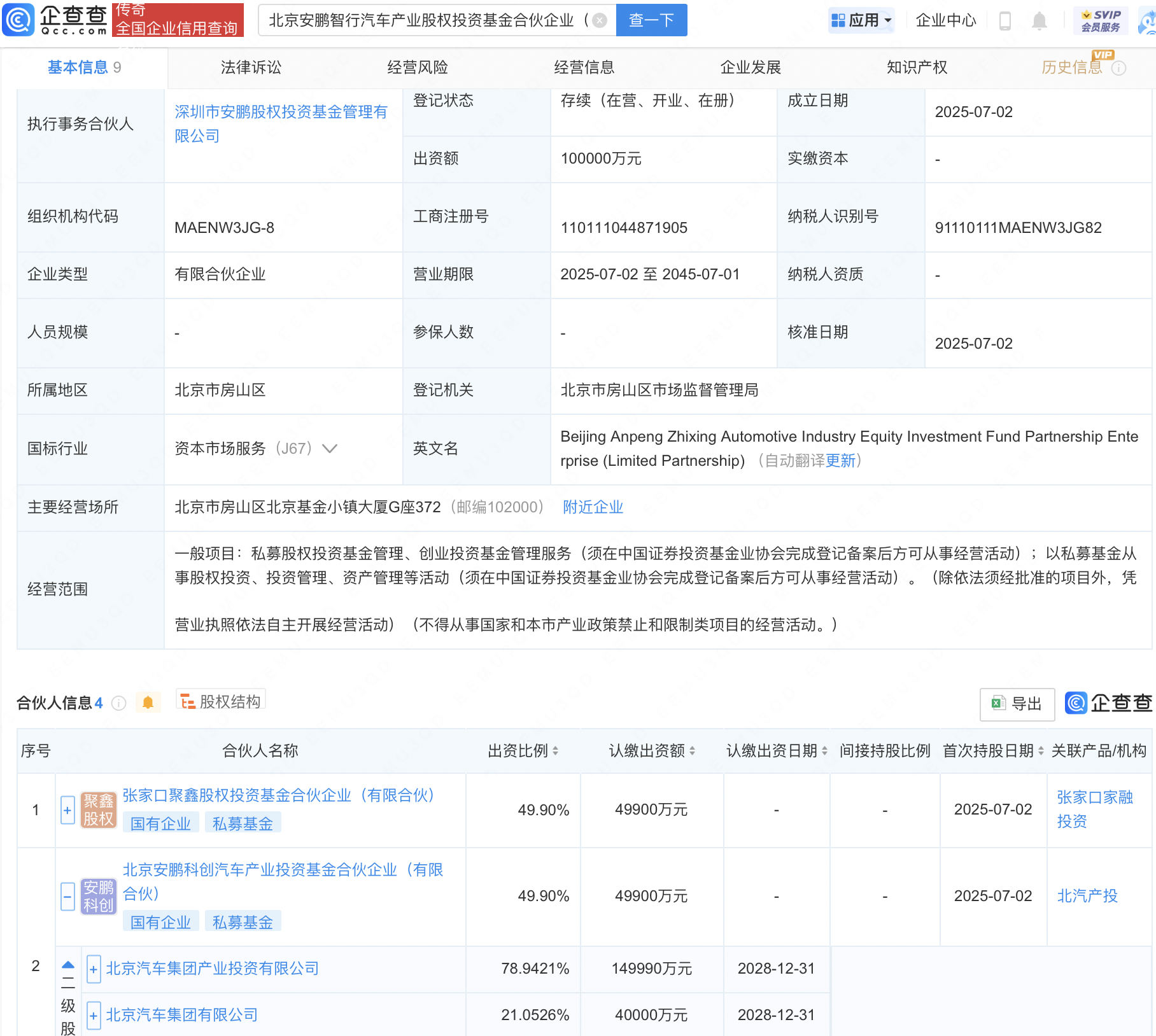Screen dimensions: 1156x1036
Task: Select taxpayer ID 91110111MAENW3JG82
Action: pyautogui.click(x=1018, y=228)
